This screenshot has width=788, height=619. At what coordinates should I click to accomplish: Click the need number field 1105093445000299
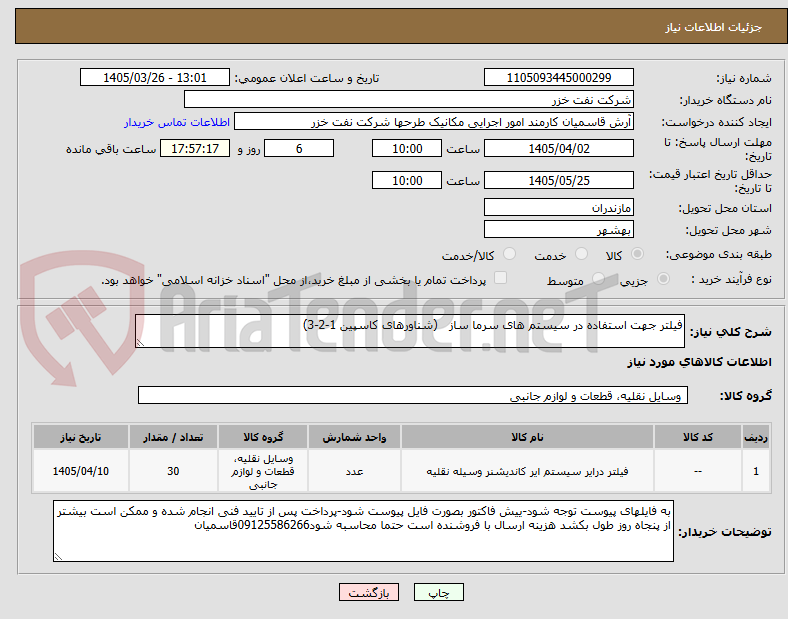[558, 78]
